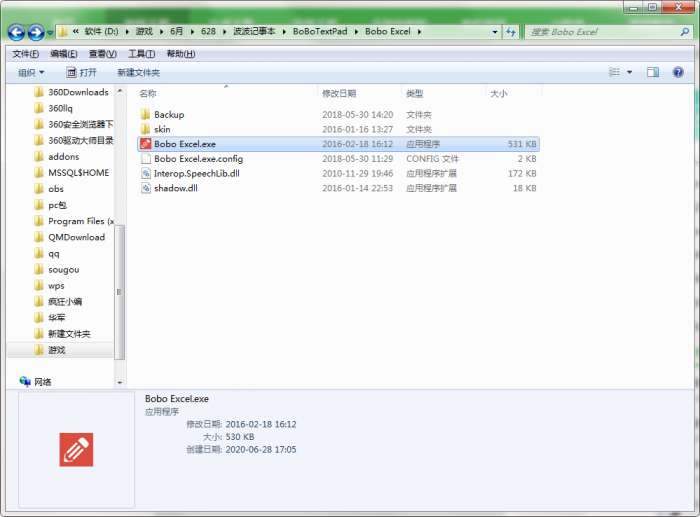The height and width of the screenshot is (517, 700).
Task: Select the QMDownload folder
Action: tap(70, 237)
